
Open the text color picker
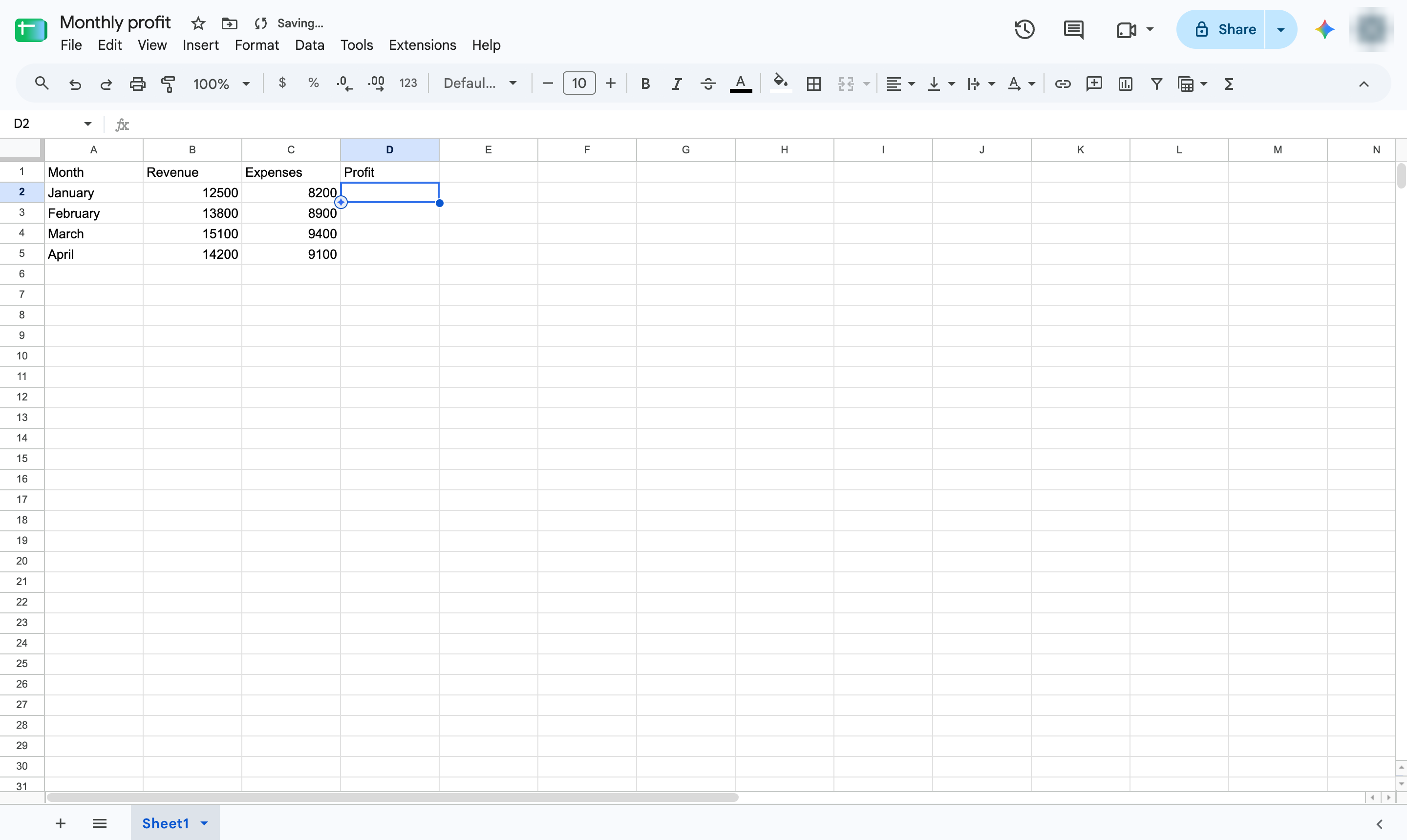pyautogui.click(x=741, y=84)
